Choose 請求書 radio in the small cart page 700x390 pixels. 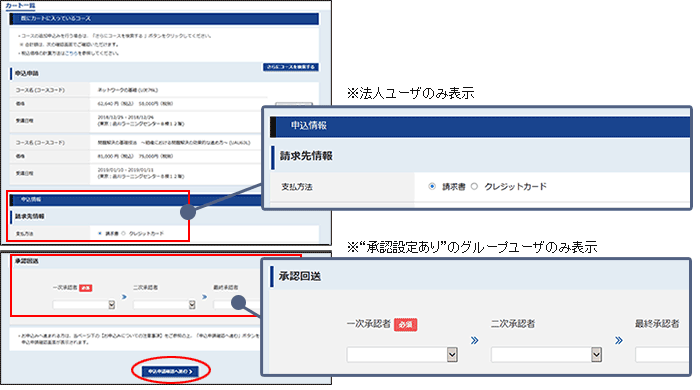tap(100, 233)
